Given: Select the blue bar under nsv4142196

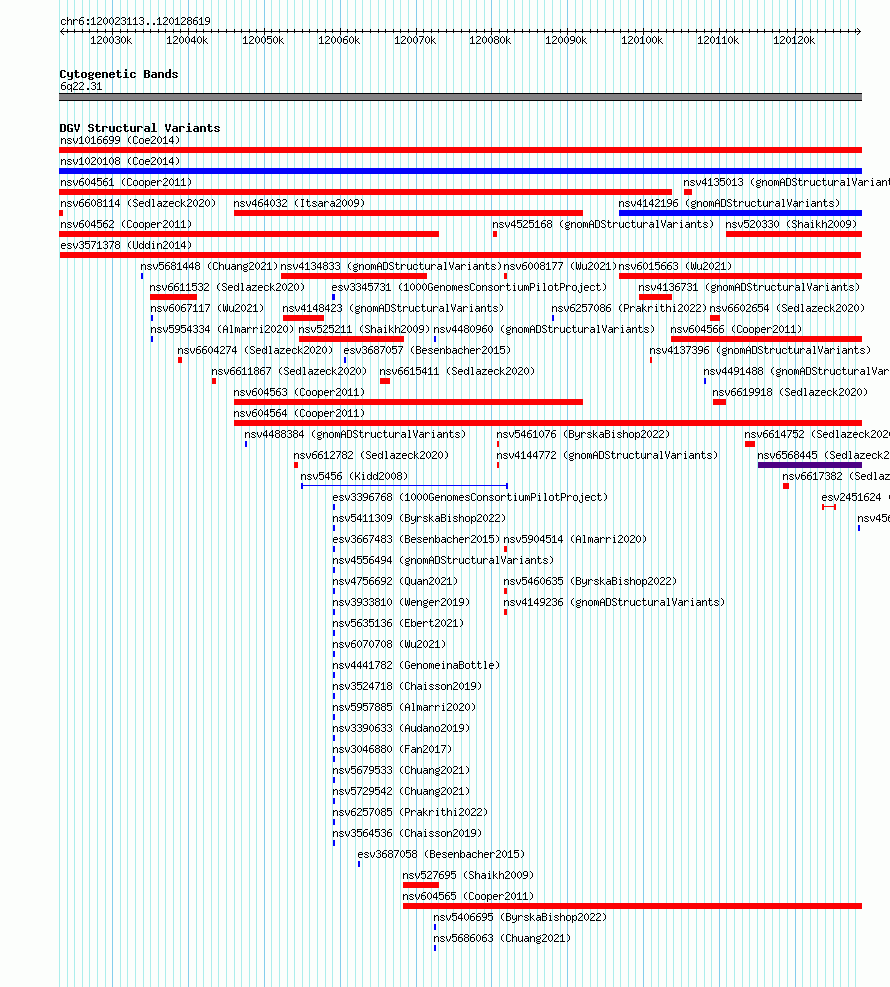Looking at the screenshot, I should click(x=740, y=213).
